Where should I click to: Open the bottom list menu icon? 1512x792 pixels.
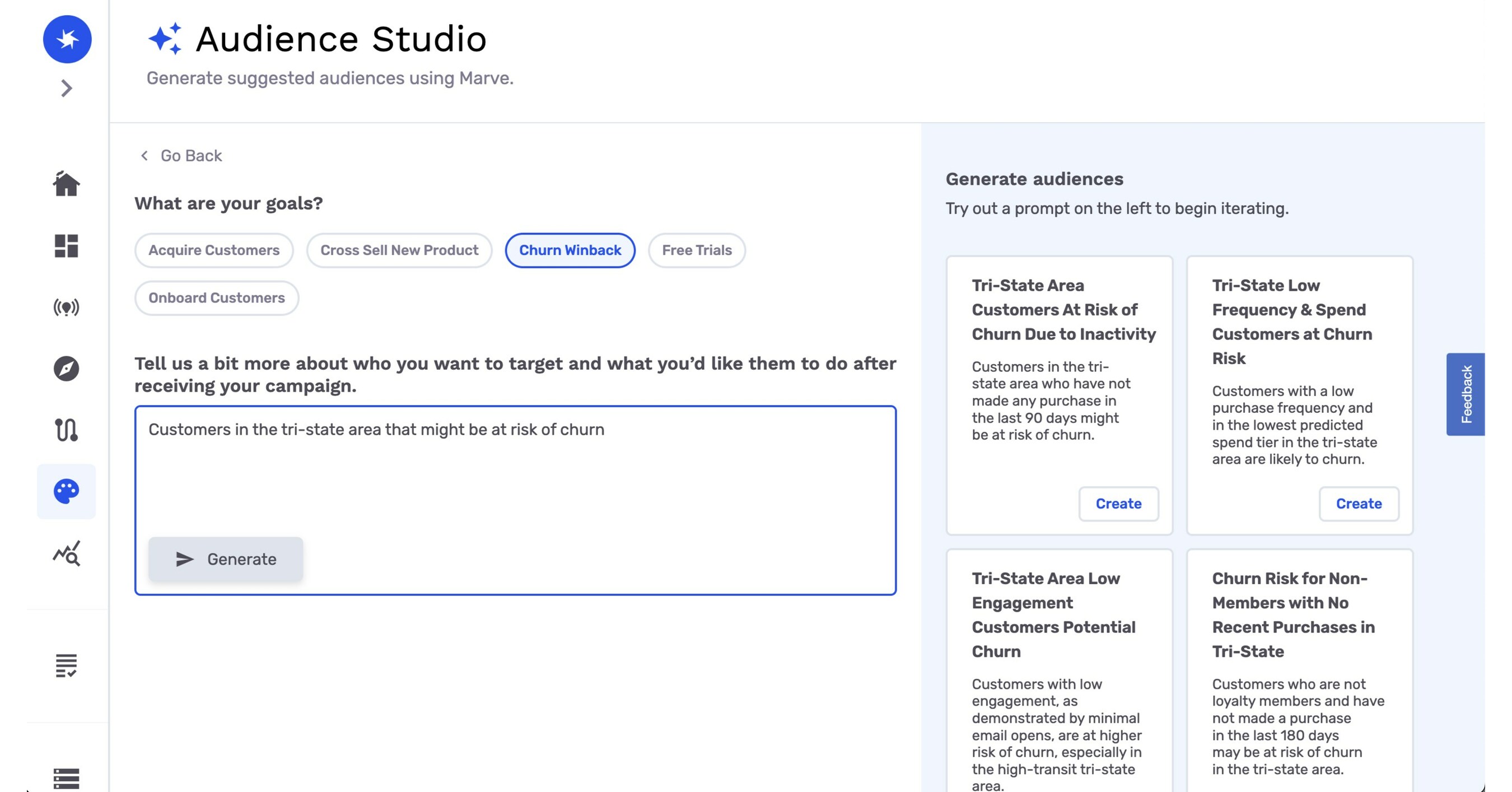[x=66, y=777]
